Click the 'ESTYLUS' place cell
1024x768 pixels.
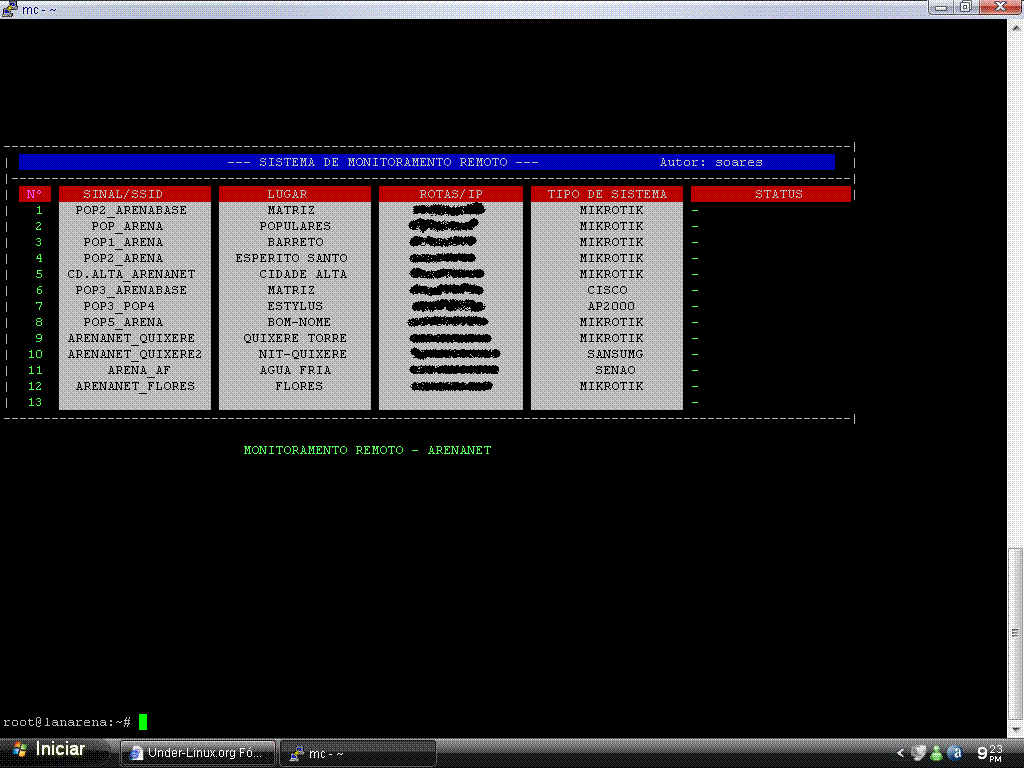[x=295, y=306]
